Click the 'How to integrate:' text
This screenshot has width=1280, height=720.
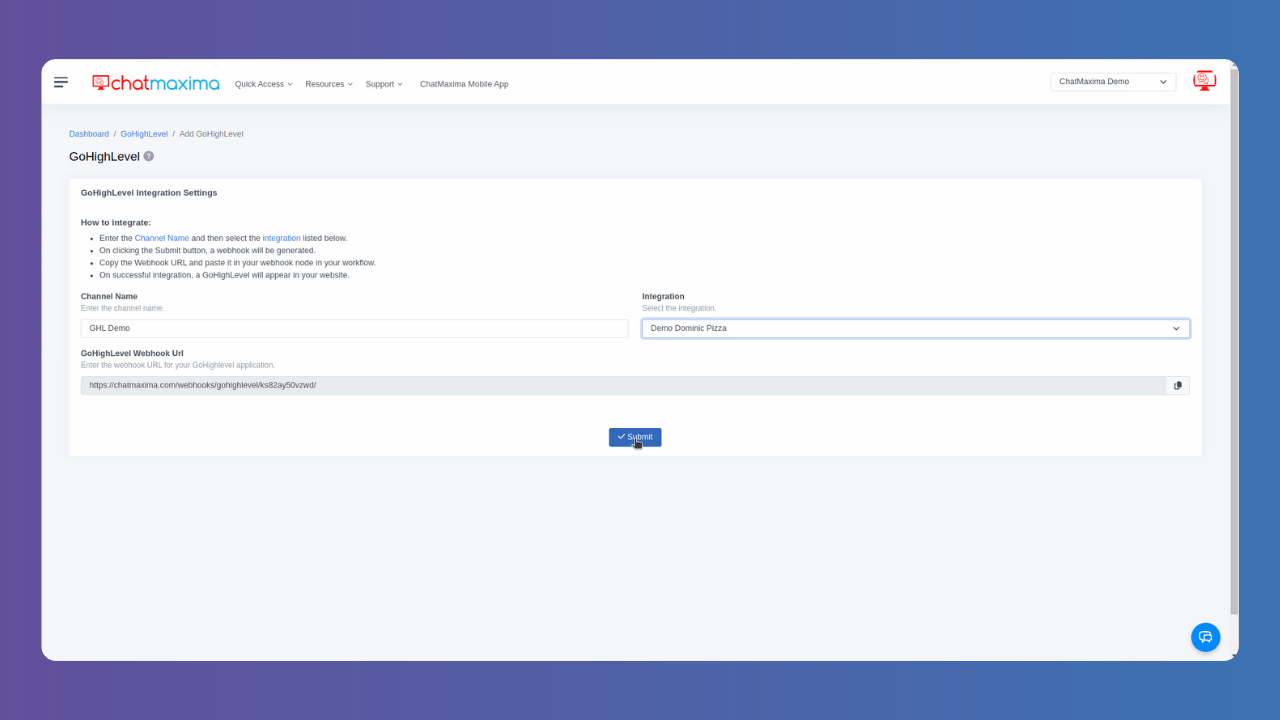[116, 223]
